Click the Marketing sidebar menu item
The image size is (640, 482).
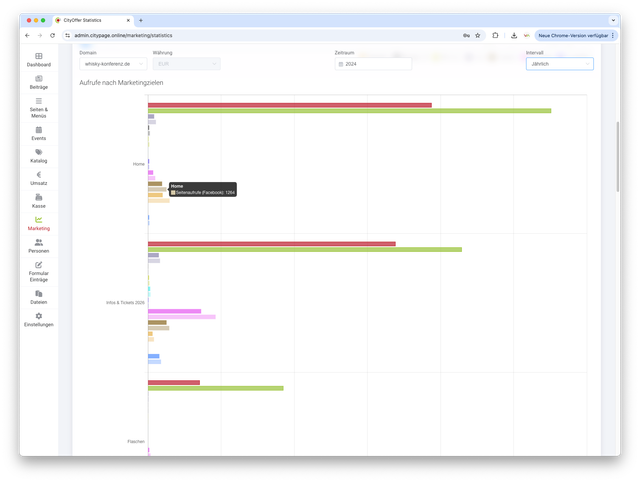pos(38,223)
